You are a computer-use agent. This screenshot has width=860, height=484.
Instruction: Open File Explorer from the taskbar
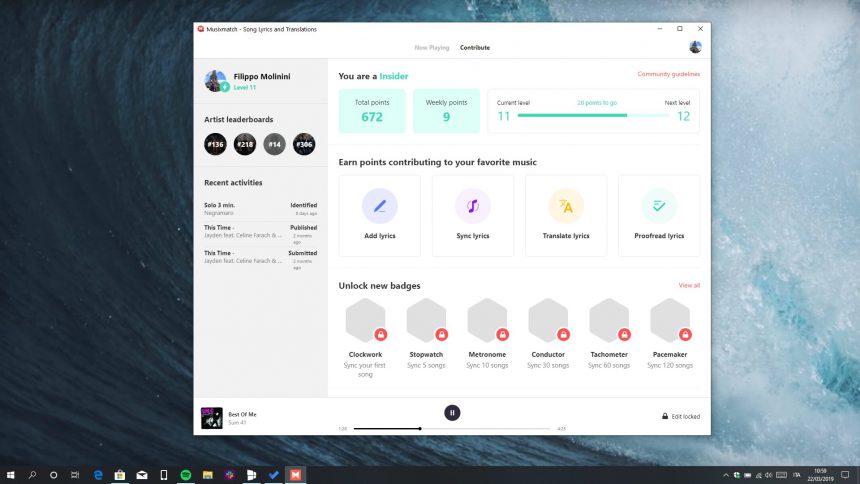pos(208,475)
